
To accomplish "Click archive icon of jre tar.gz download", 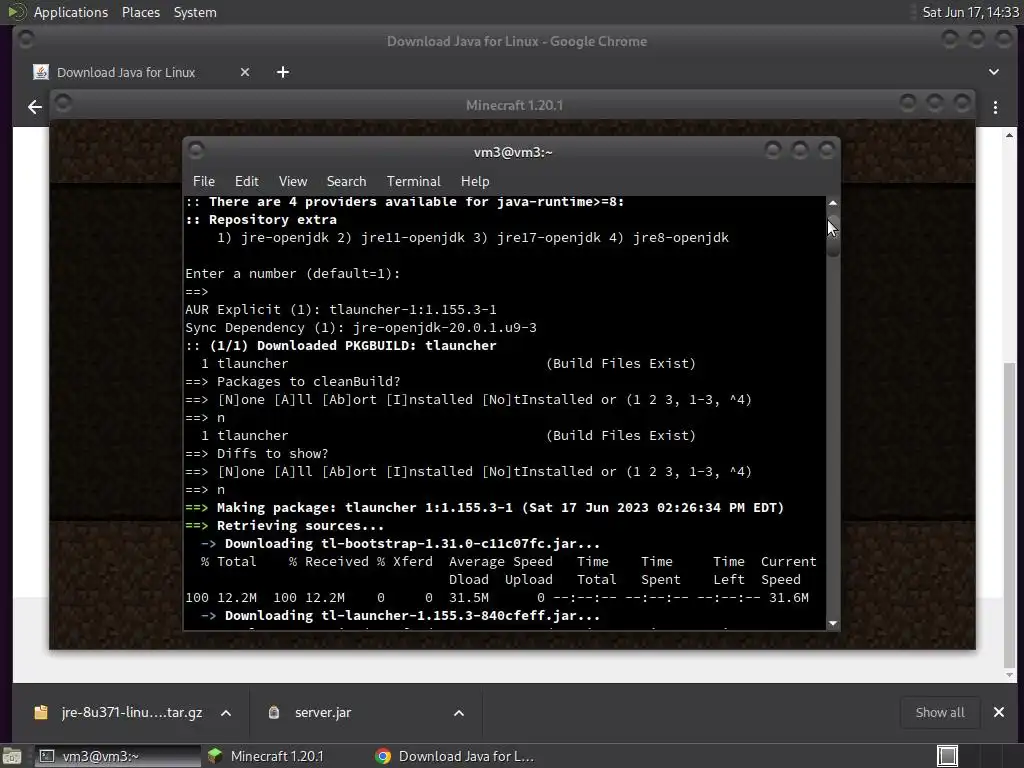I will tap(41, 712).
